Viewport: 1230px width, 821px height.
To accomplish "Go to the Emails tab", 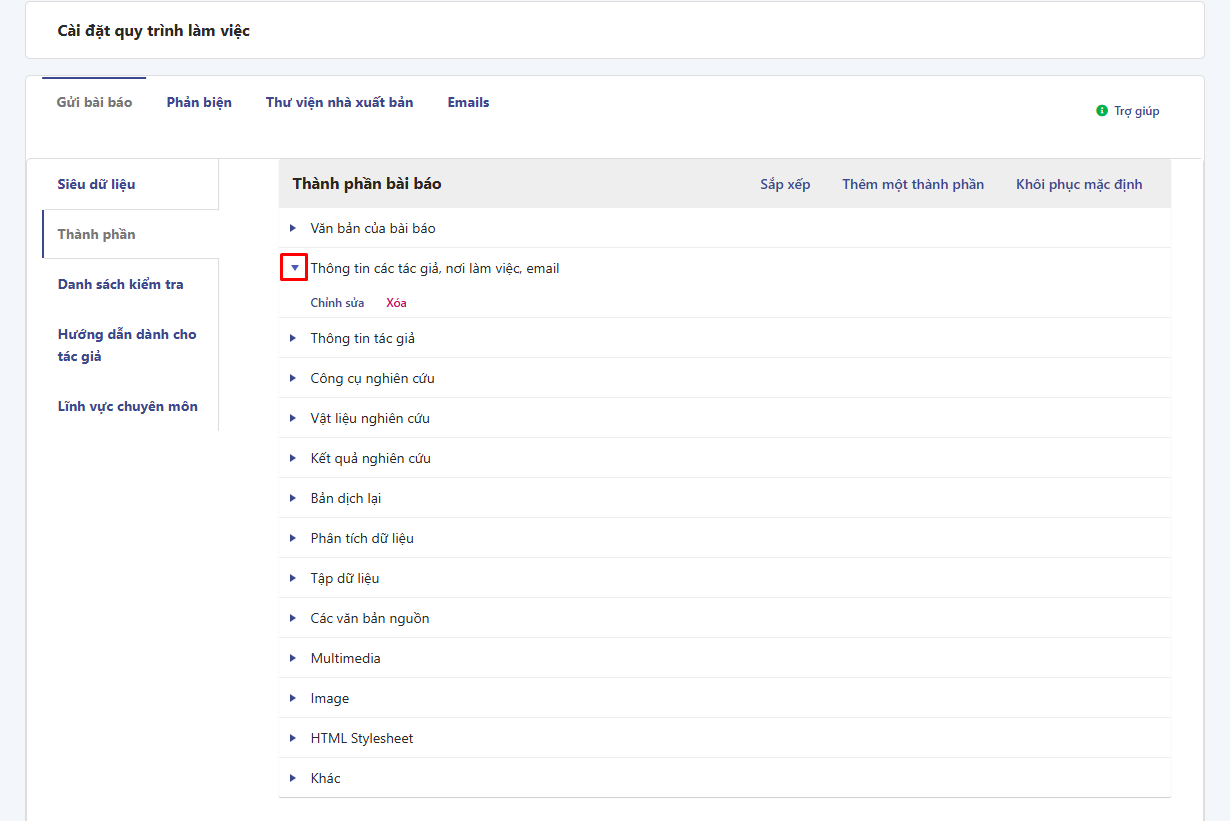I will coord(468,102).
